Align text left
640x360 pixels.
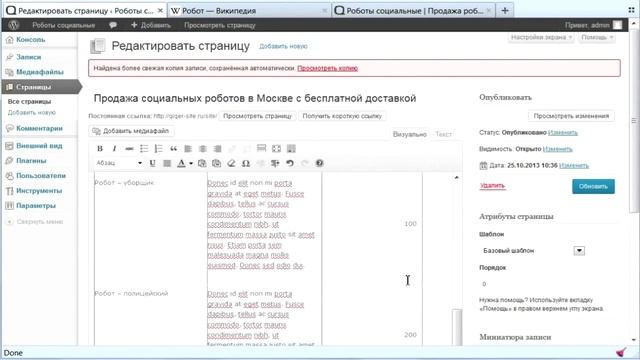coord(188,149)
